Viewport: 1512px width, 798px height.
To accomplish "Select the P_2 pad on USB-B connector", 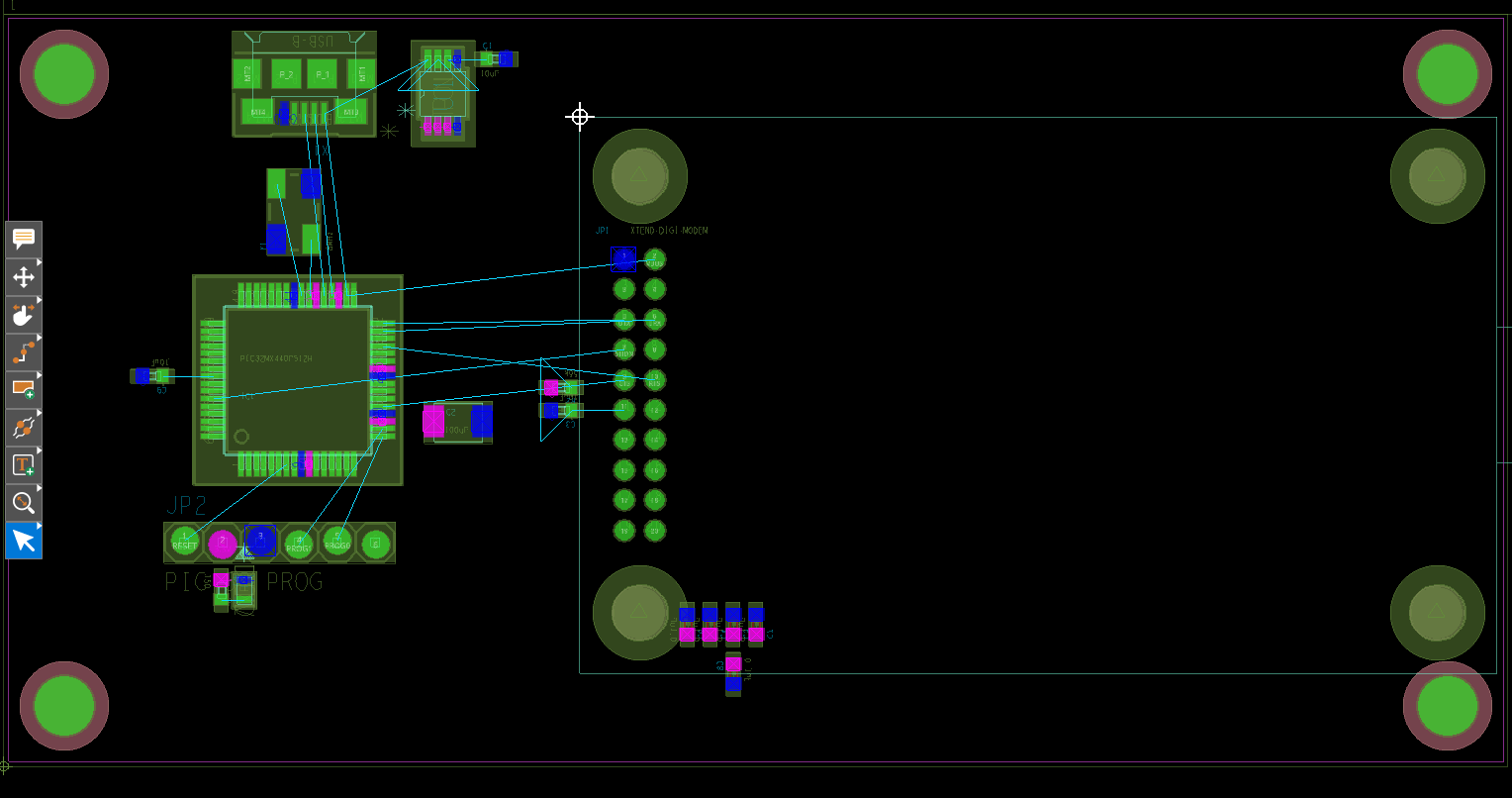I will [x=286, y=74].
